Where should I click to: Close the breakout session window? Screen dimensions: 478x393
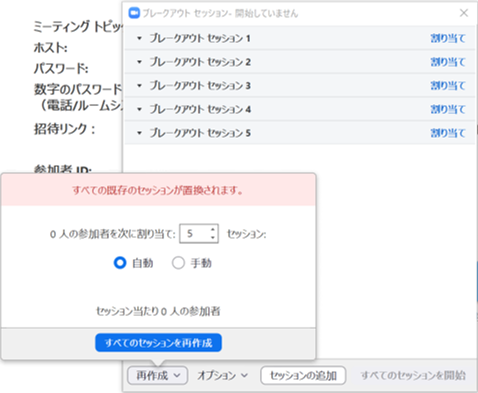coord(464,13)
